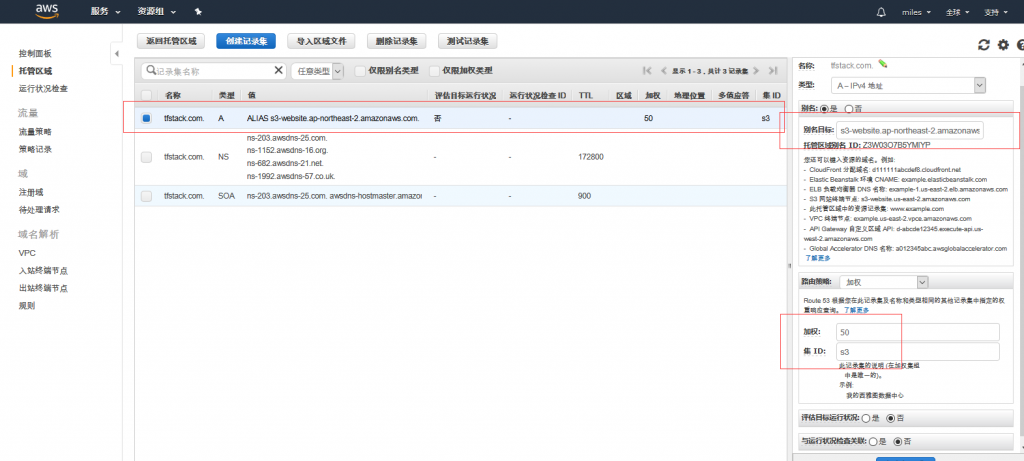Viewport: 1024px width, 461px height.
Task: Open 待处理请求 in the sidebar
Action: [x=39, y=210]
